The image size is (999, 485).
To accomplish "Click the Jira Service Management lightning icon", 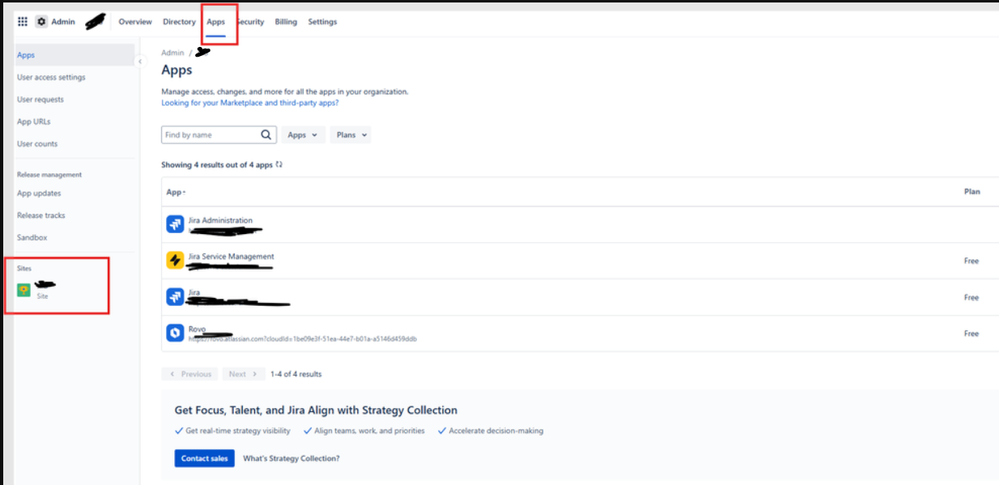I will (175, 261).
